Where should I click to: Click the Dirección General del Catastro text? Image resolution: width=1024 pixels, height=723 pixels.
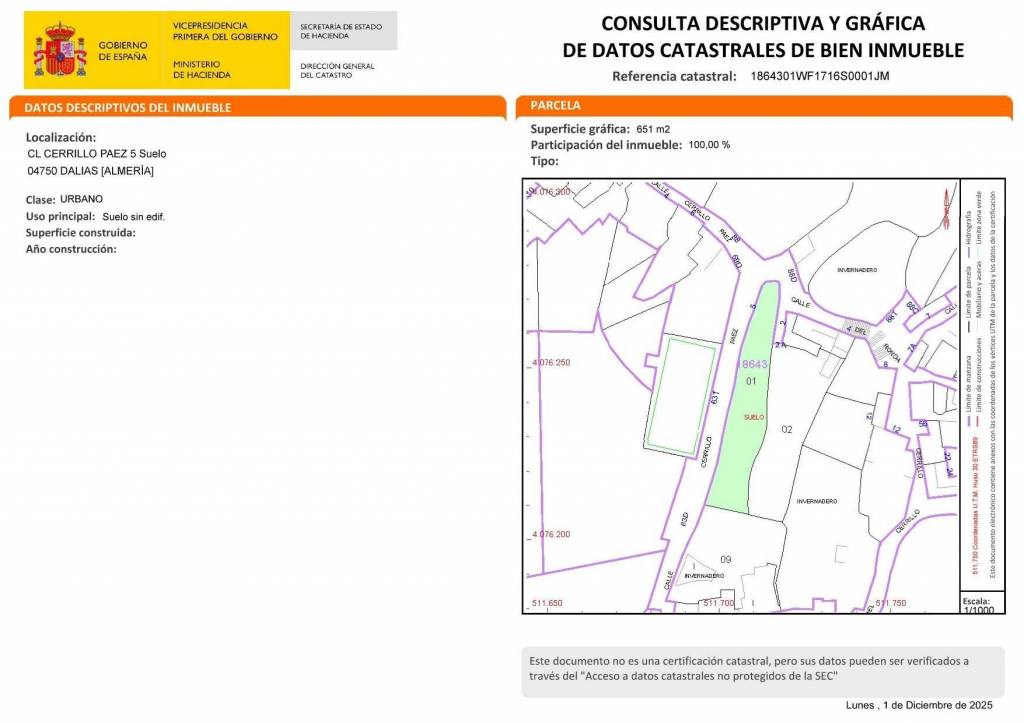[337, 70]
